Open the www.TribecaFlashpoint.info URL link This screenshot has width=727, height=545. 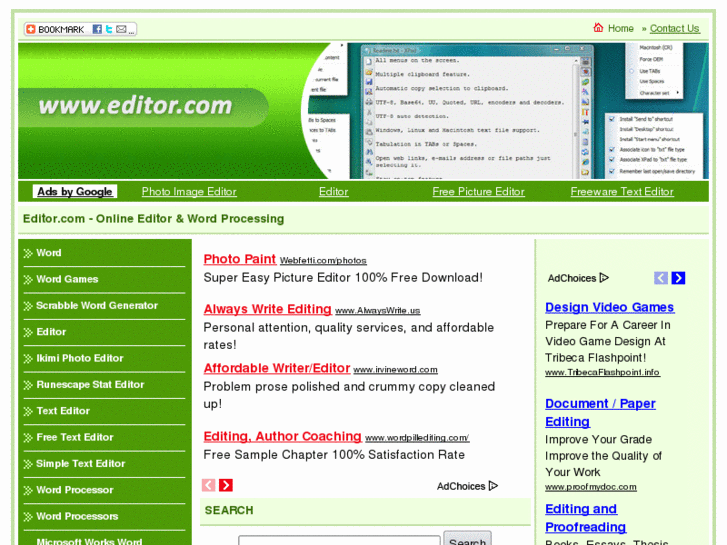602,372
